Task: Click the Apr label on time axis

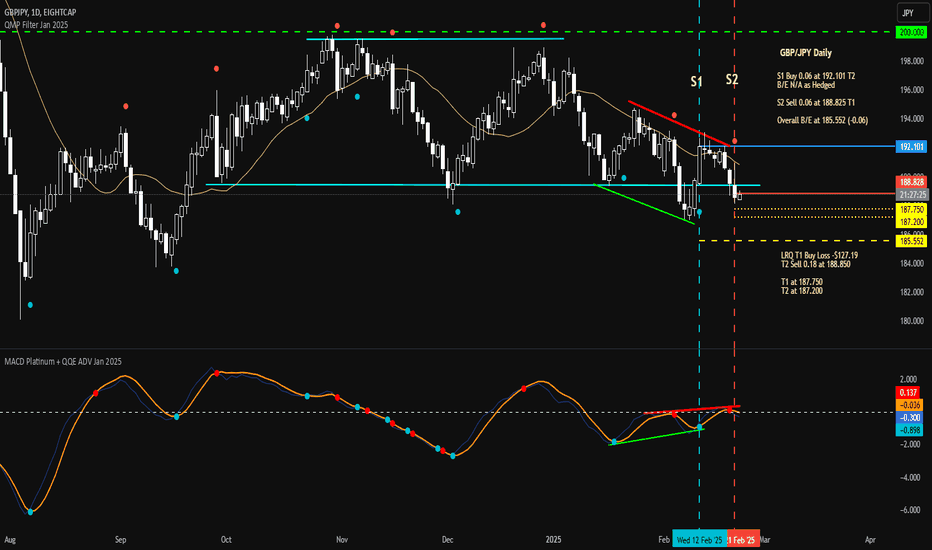Action: tap(870, 540)
